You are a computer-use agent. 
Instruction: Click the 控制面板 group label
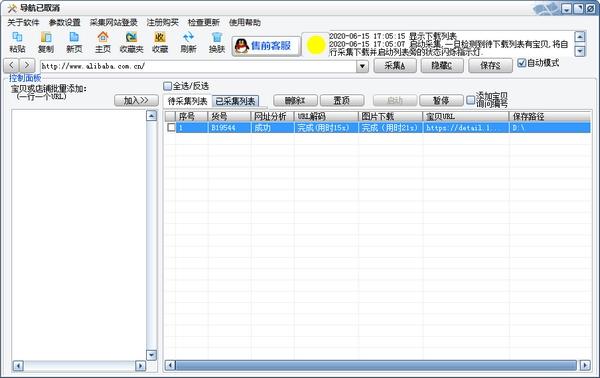[x=25, y=78]
